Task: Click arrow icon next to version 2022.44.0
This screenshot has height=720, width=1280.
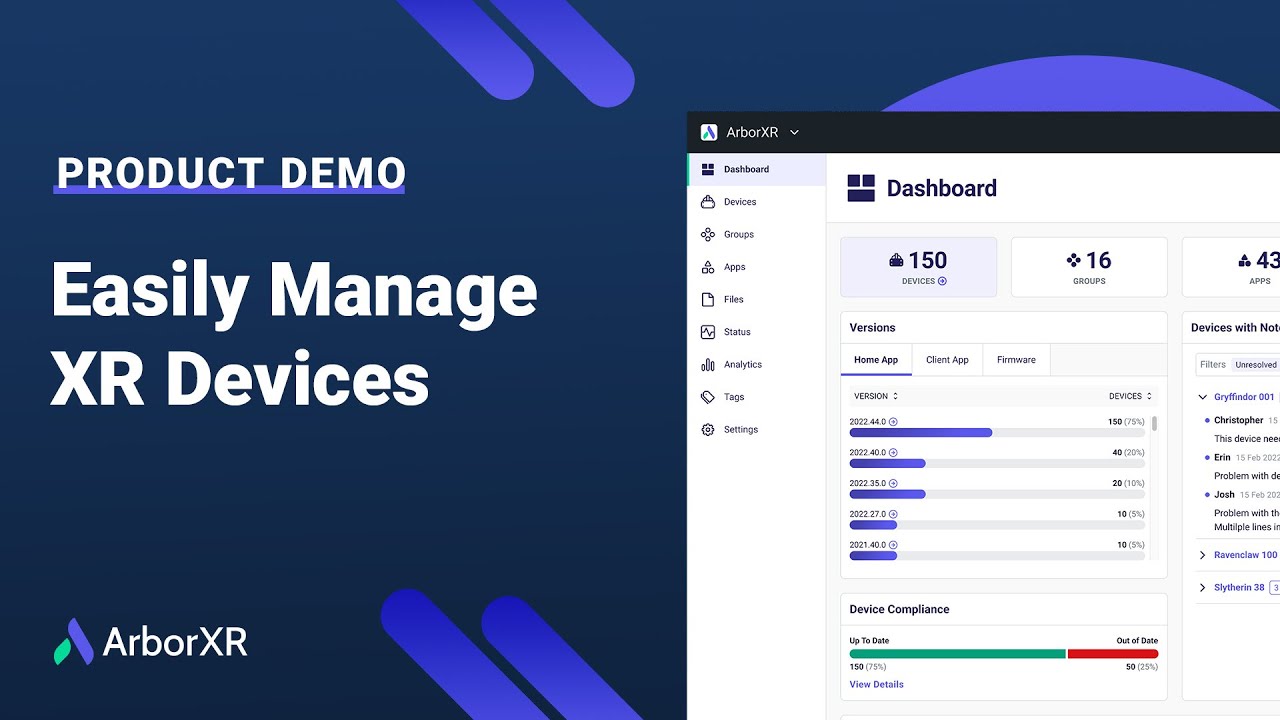Action: (x=893, y=422)
